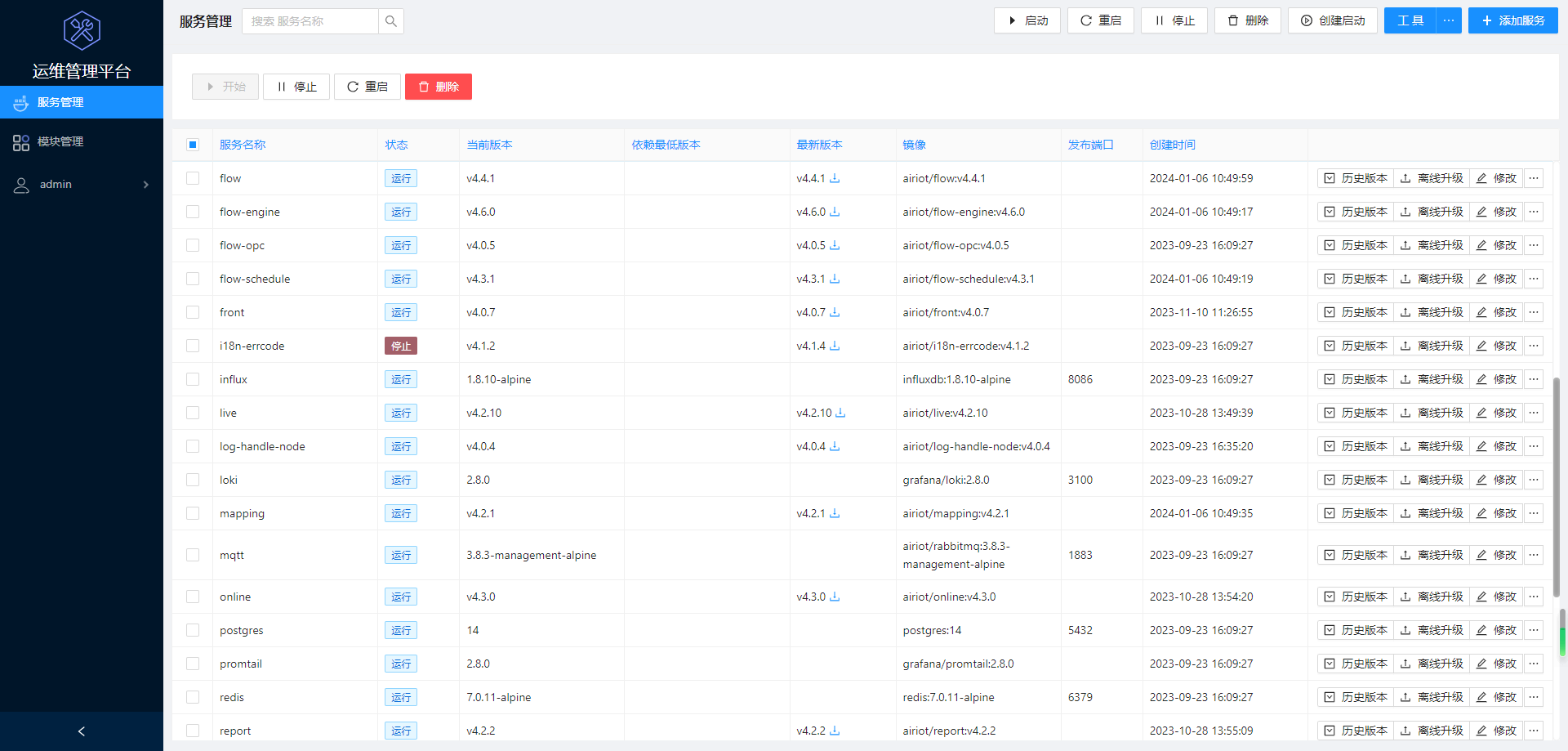Open more options for promtail row
1568x751 pixels.
click(1534, 664)
